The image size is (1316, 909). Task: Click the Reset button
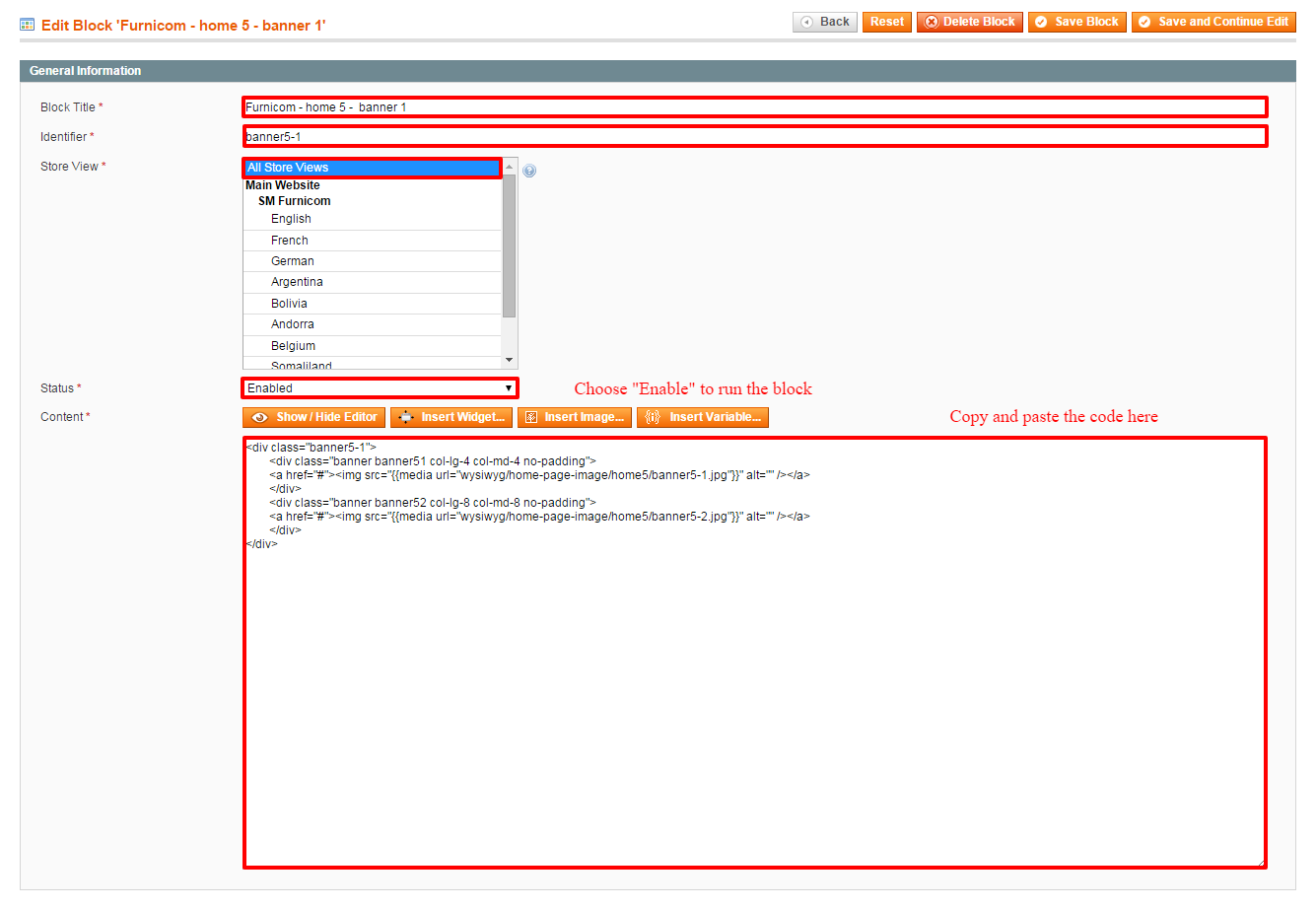(886, 22)
